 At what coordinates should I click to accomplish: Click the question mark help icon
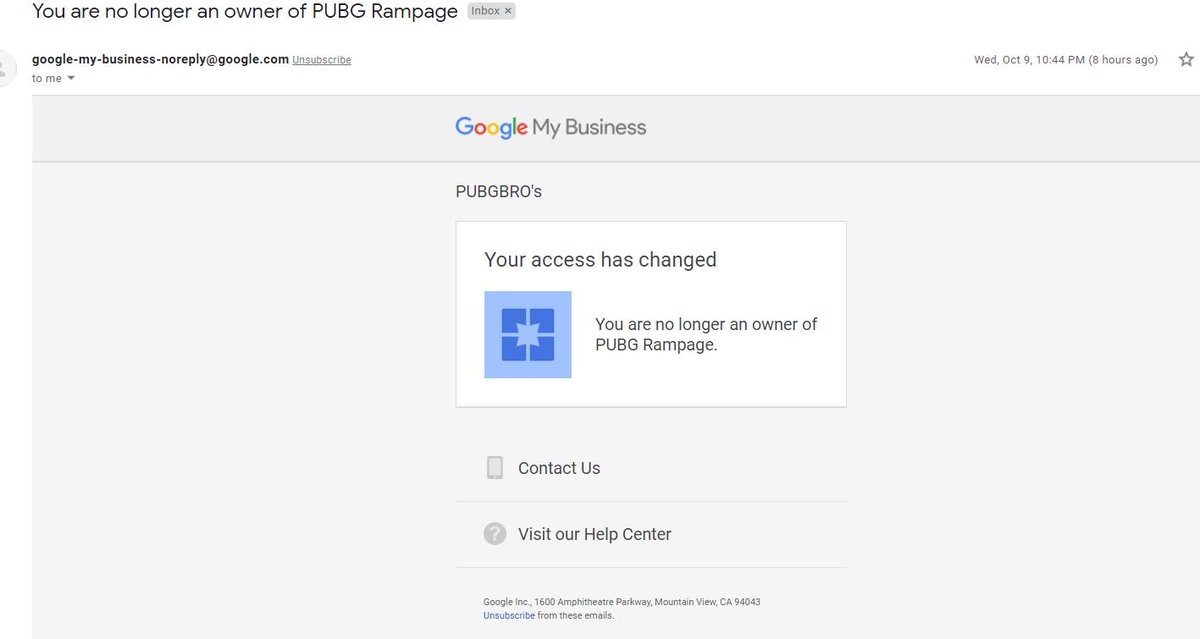pyautogui.click(x=494, y=534)
